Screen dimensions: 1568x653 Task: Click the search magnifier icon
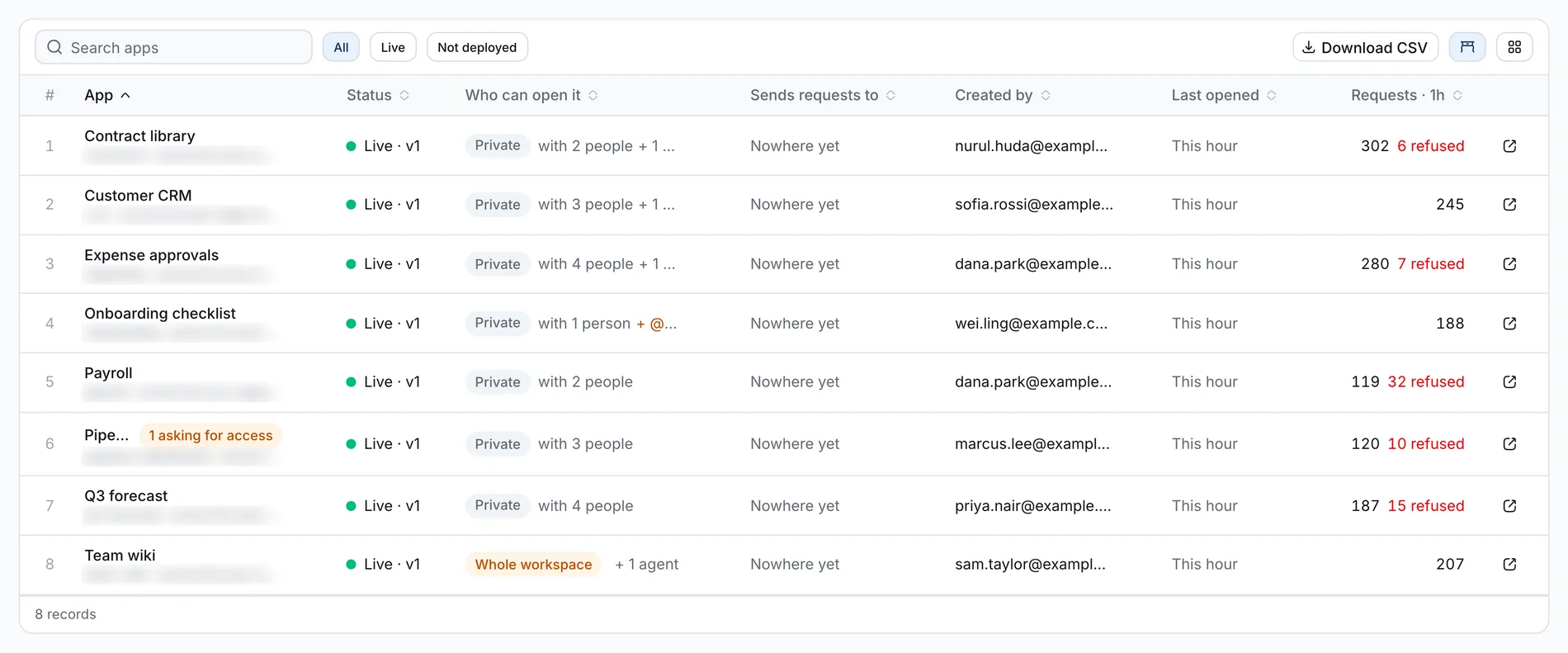click(54, 47)
